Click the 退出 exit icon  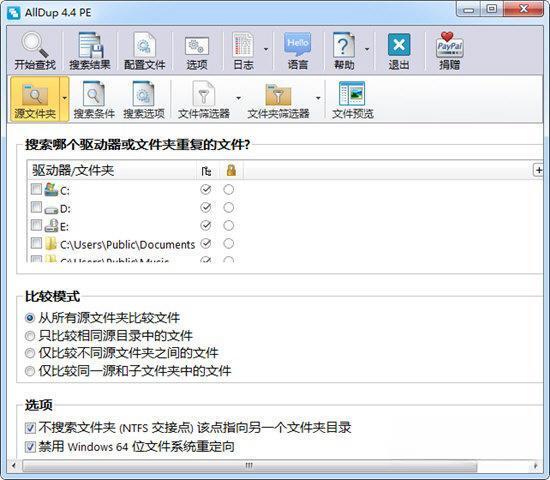[x=399, y=45]
